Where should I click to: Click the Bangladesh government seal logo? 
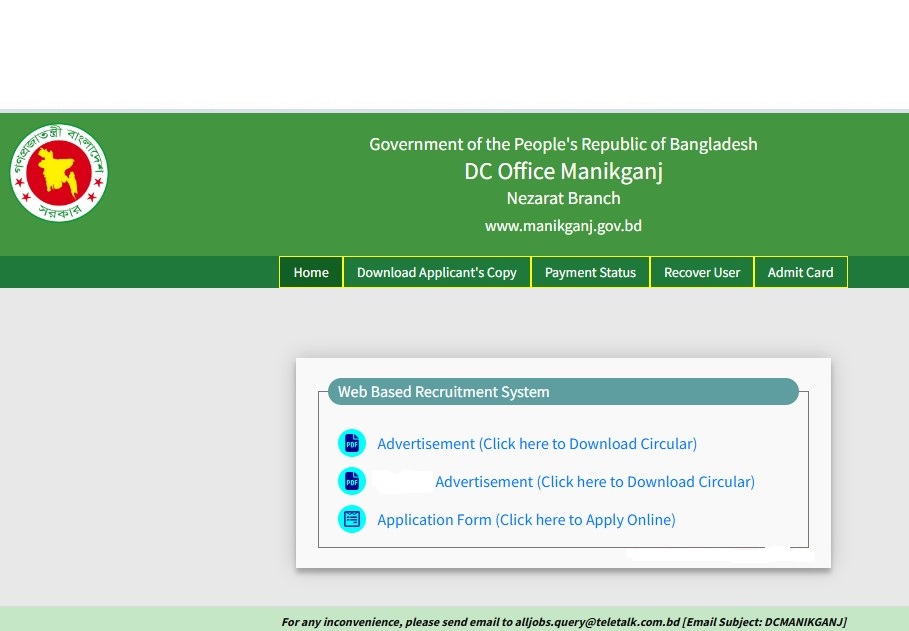click(x=59, y=173)
